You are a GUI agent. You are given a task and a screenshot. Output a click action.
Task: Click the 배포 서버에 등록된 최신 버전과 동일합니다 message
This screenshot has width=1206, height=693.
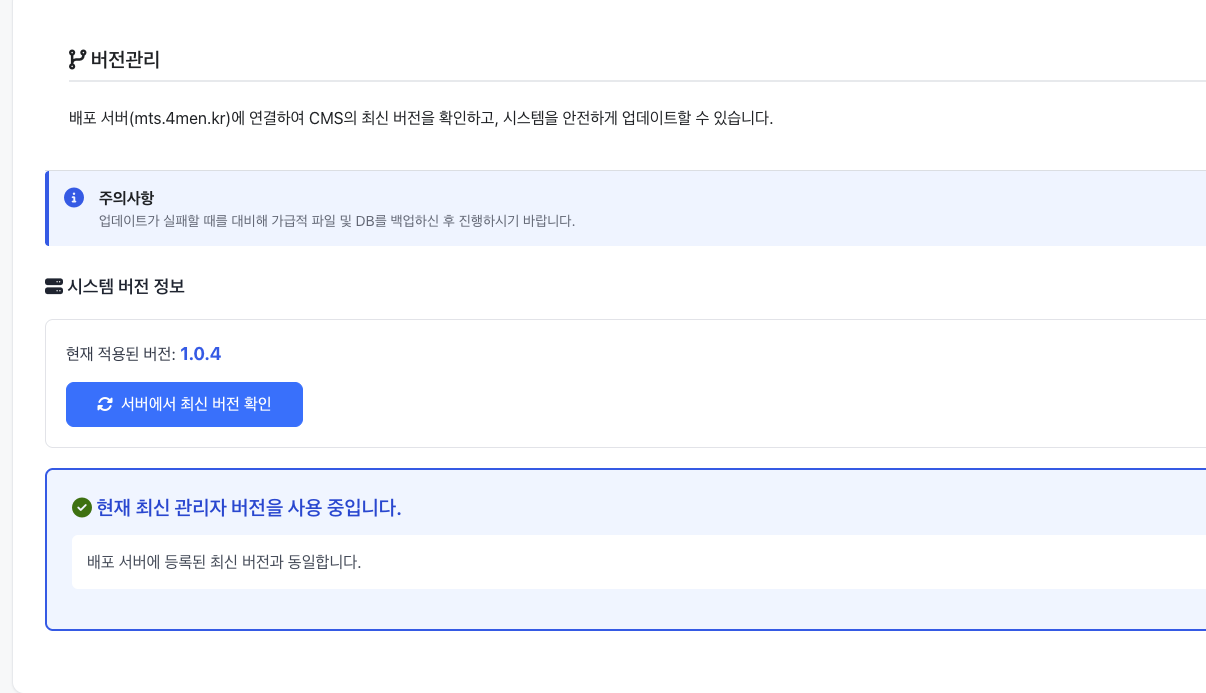224,562
